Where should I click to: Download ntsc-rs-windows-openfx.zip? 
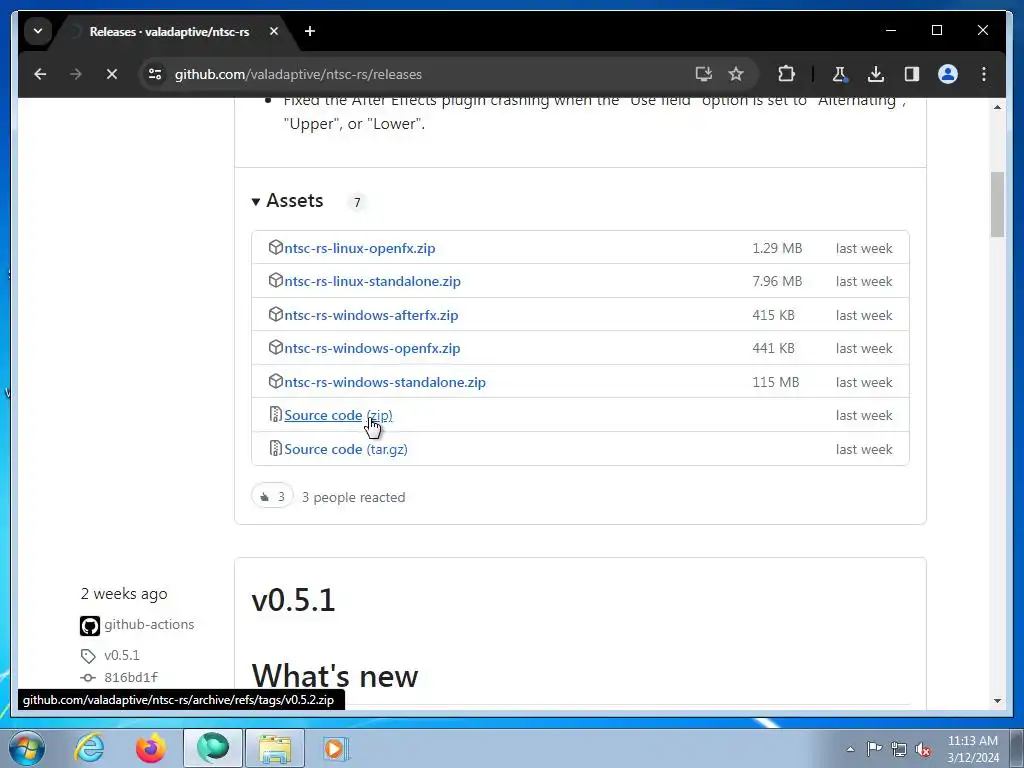click(372, 349)
